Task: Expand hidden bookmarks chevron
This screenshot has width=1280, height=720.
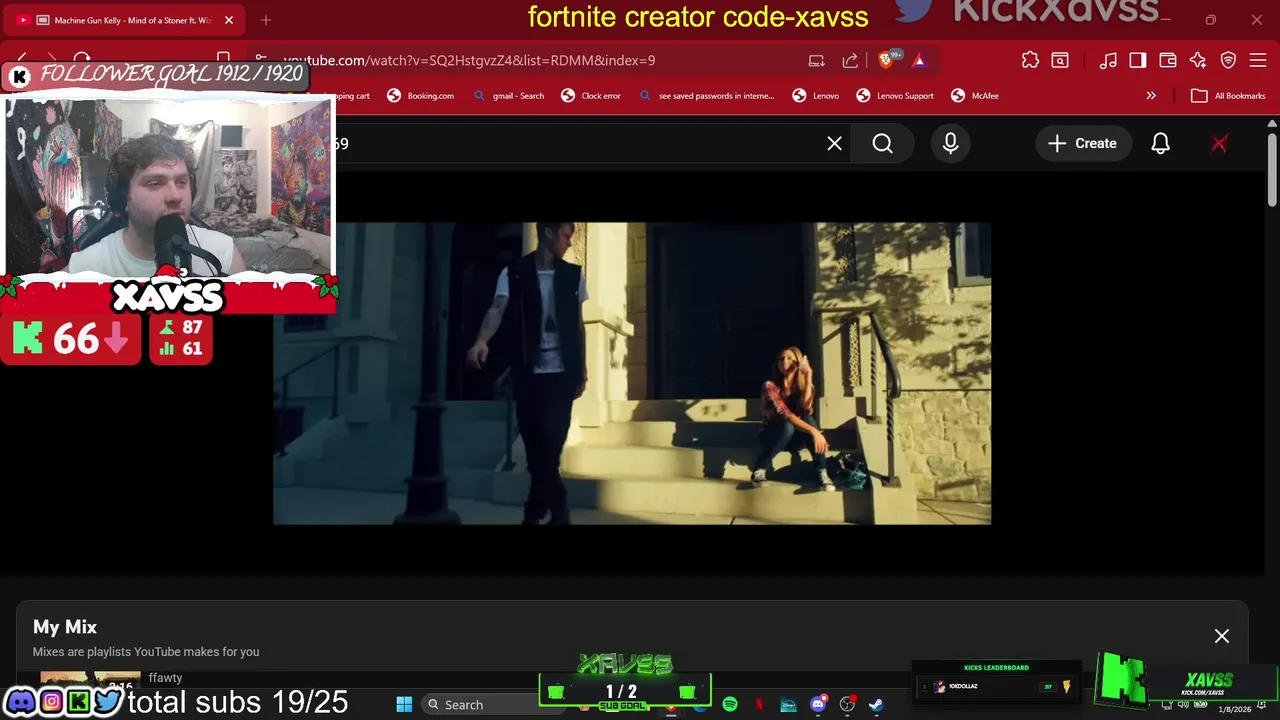Action: 1151,96
